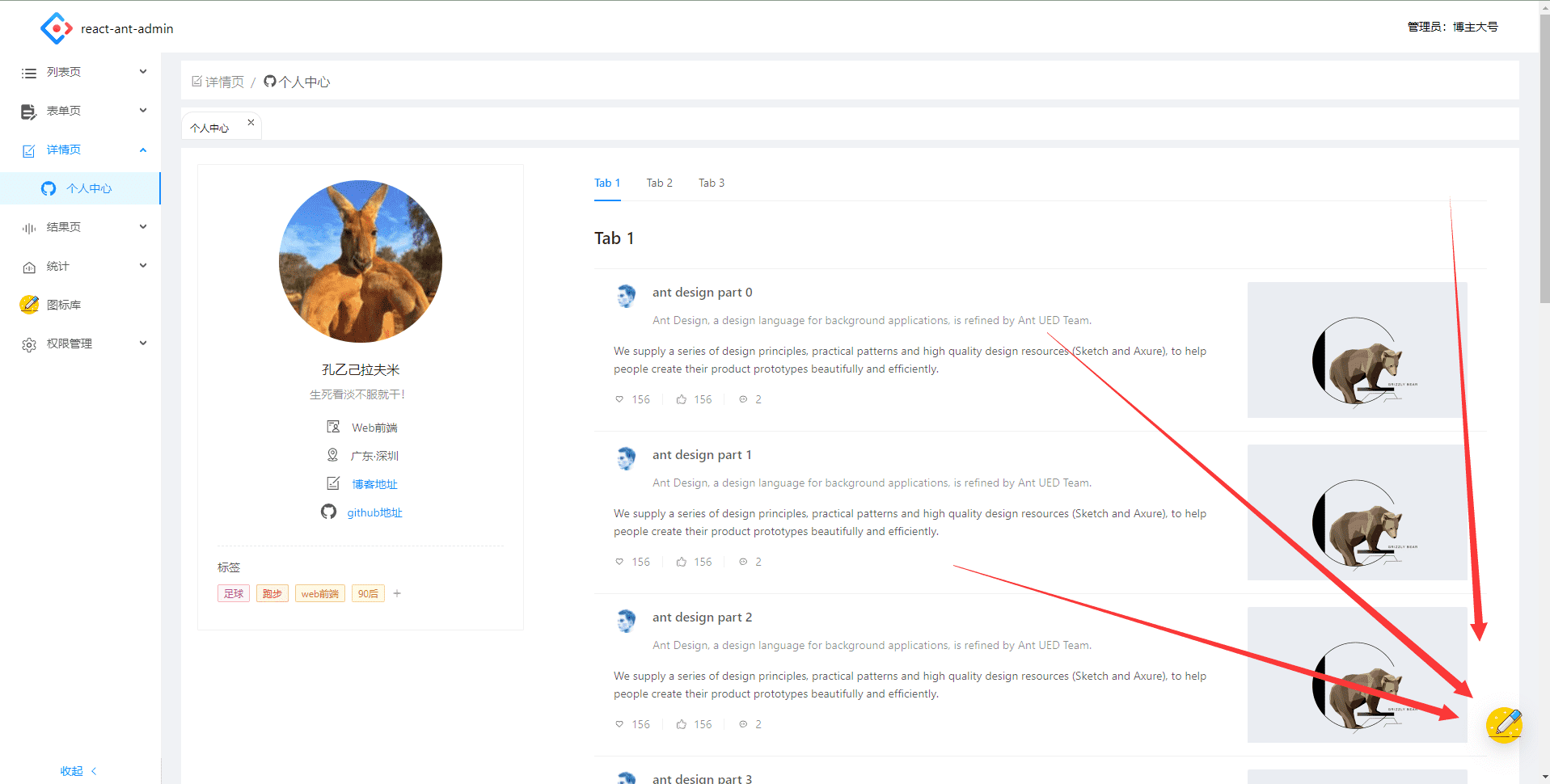Screen dimensions: 1550x784
Task: Click the edit icon before 详情页 breadcrumb
Action: [x=196, y=81]
